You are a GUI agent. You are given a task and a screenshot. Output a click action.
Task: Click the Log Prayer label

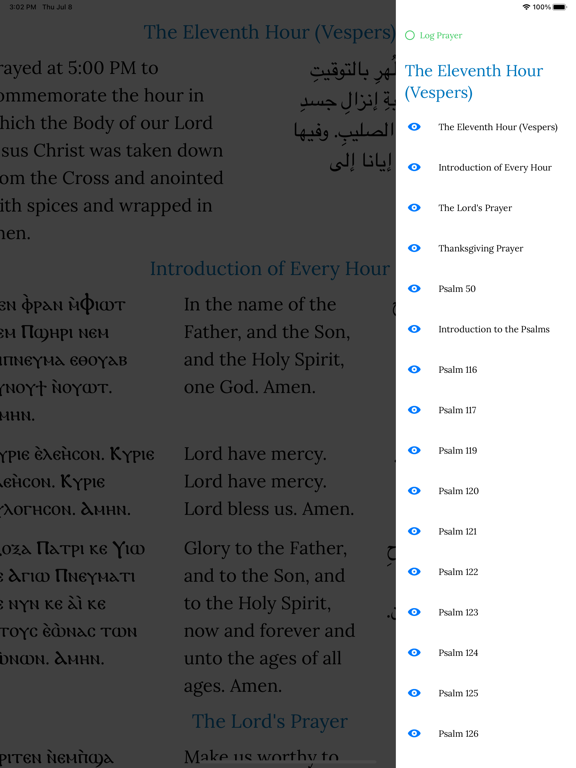[441, 36]
